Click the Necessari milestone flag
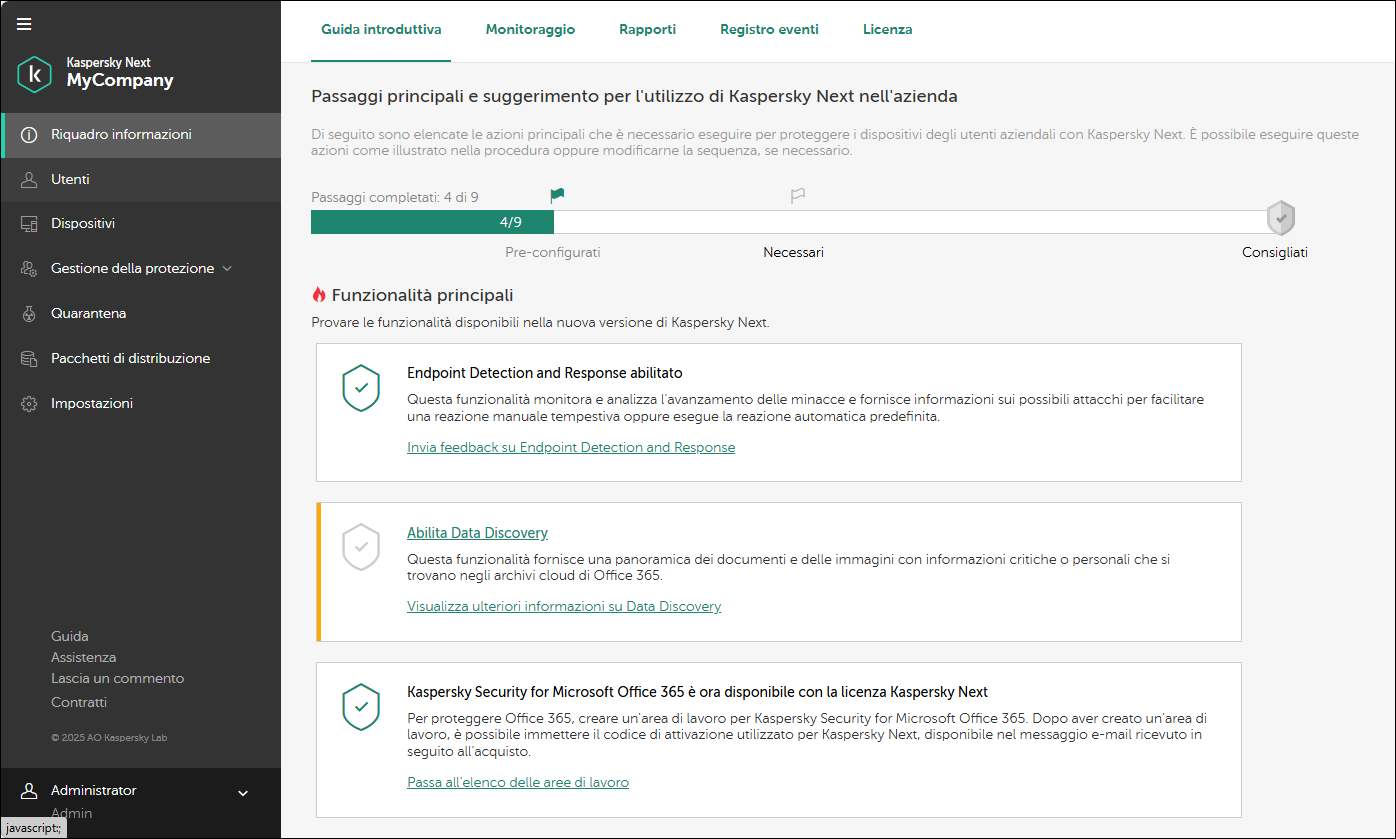This screenshot has height=839, width=1396. (x=797, y=195)
